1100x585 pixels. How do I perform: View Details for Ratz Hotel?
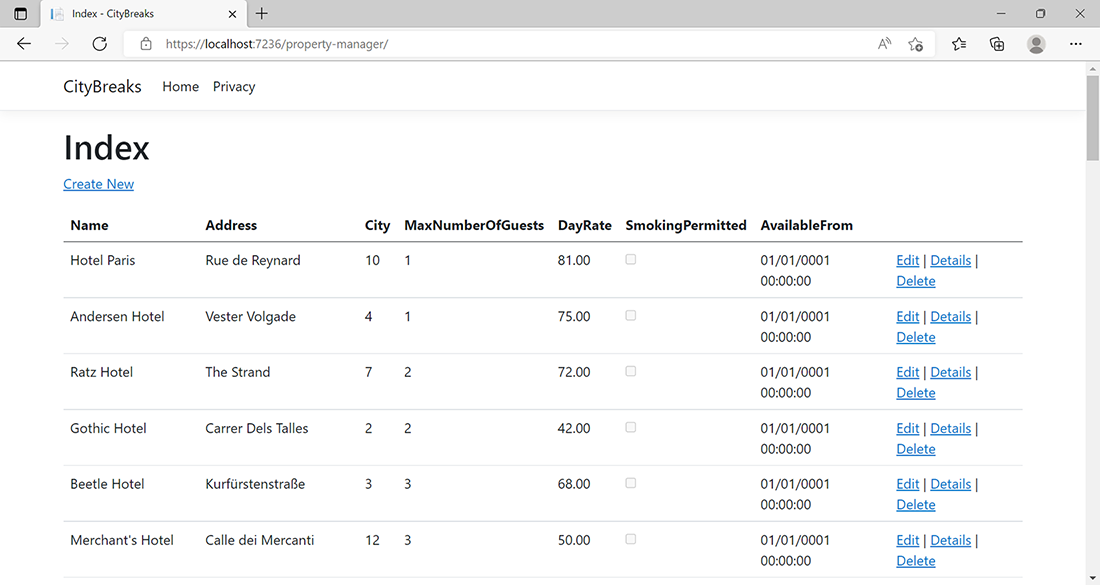click(x=951, y=372)
